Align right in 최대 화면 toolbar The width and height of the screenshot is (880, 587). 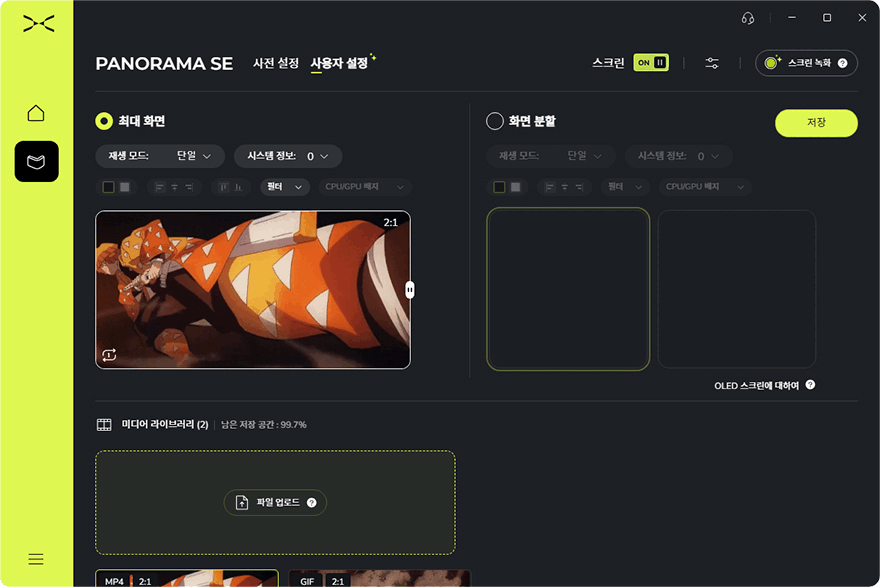(189, 187)
